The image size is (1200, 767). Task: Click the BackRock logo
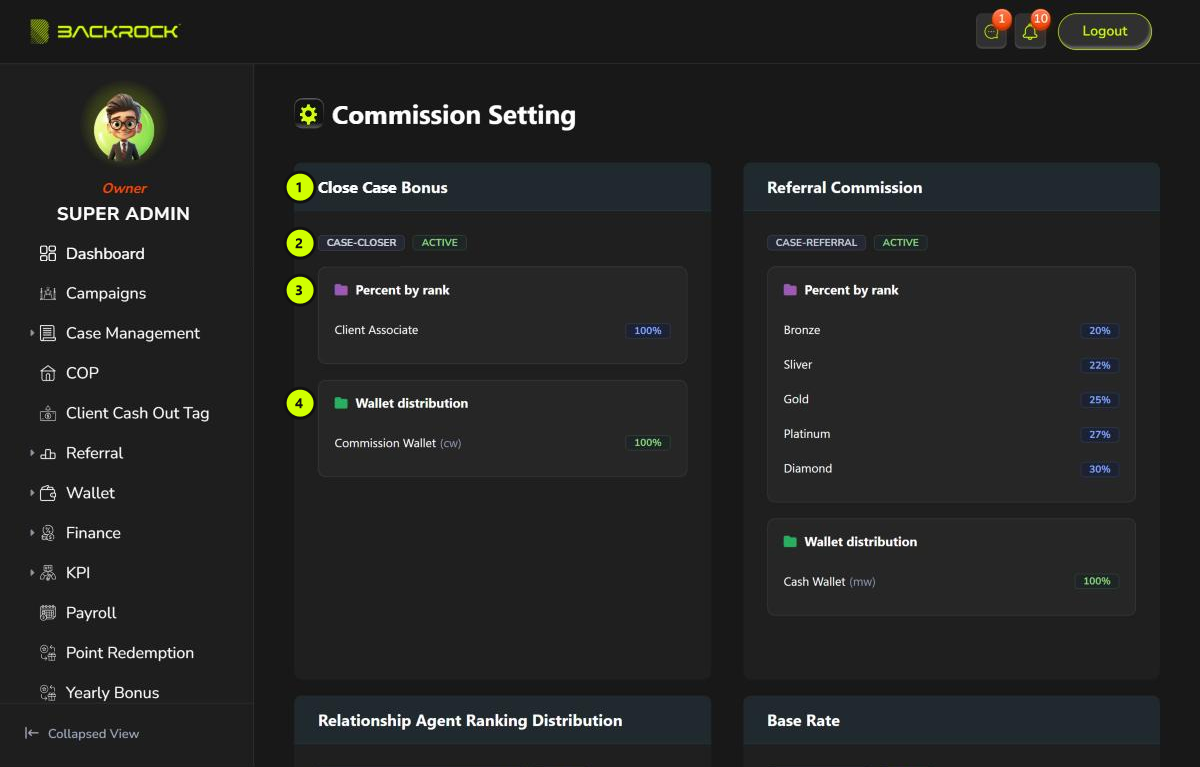pos(104,31)
